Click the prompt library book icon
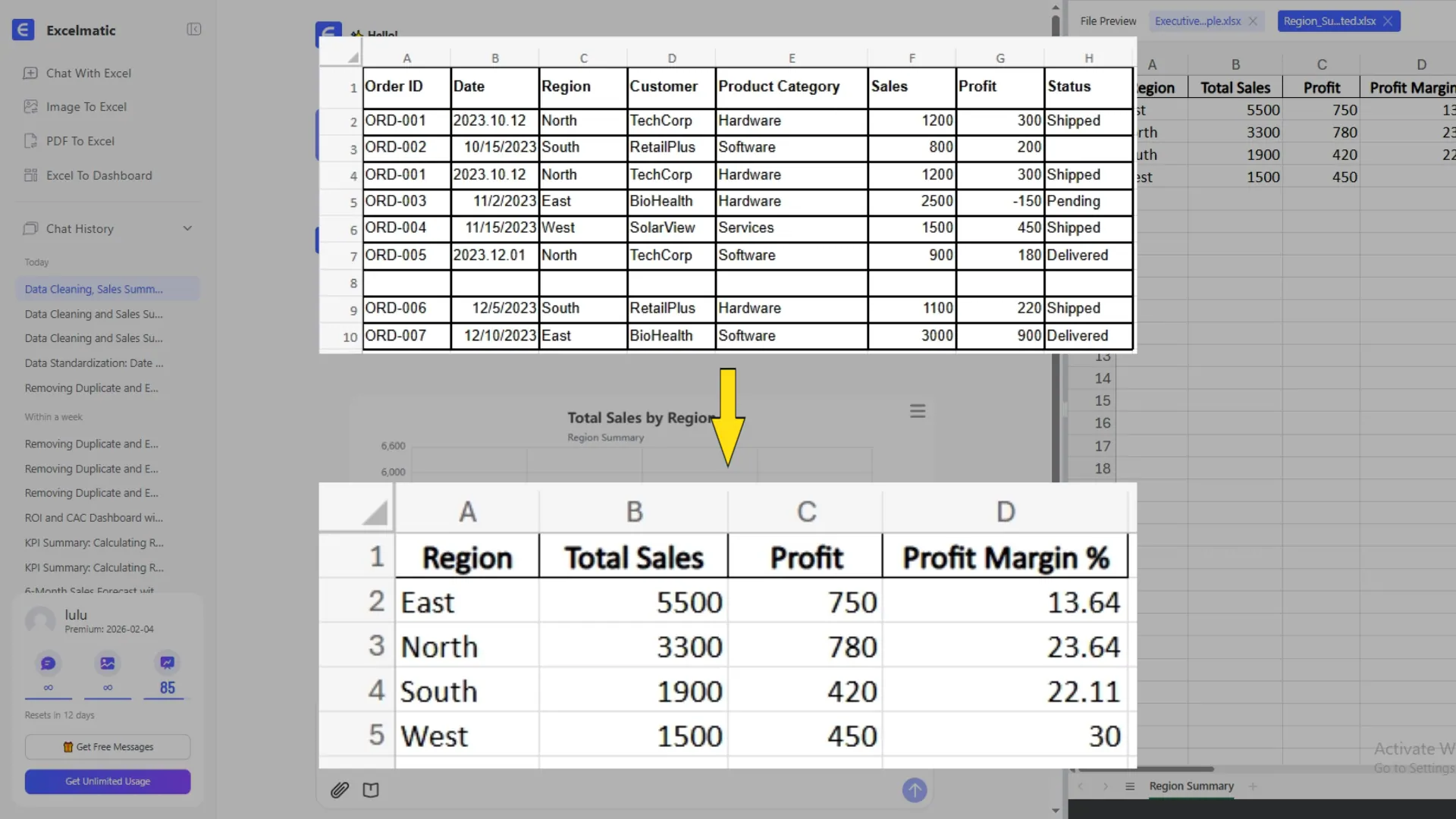The width and height of the screenshot is (1456, 819). tap(371, 790)
